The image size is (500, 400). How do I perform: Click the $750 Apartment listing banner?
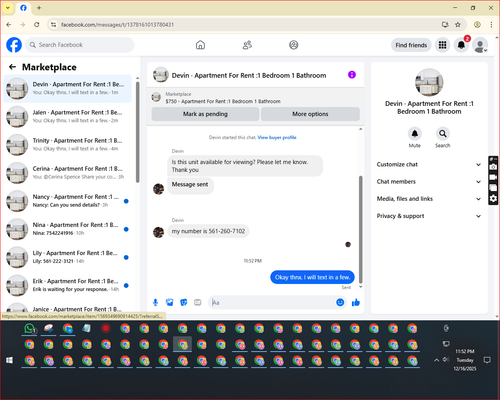click(255, 98)
